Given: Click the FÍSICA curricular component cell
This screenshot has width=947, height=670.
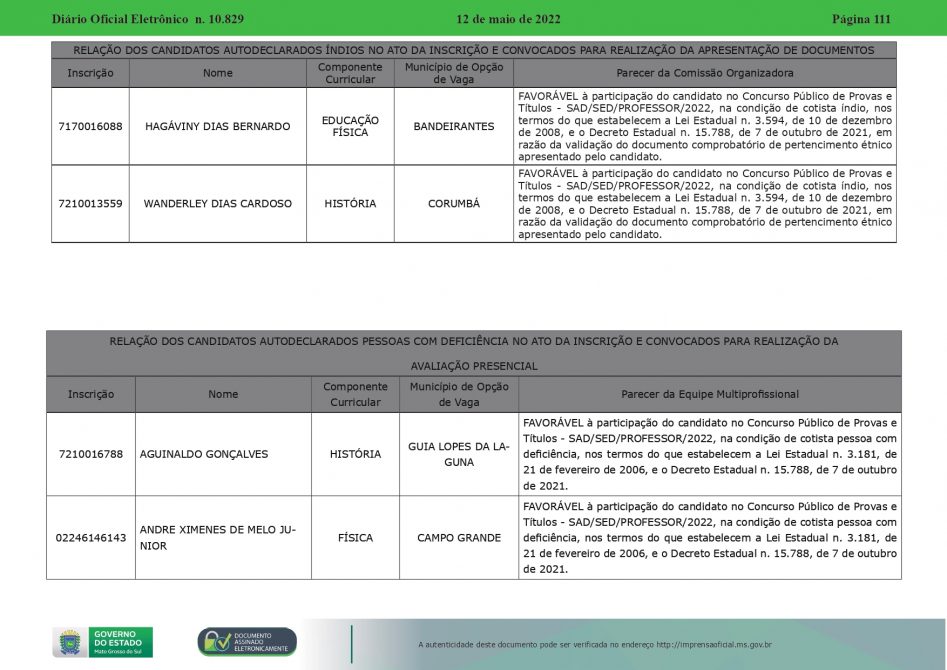Looking at the screenshot, I should (x=355, y=538).
